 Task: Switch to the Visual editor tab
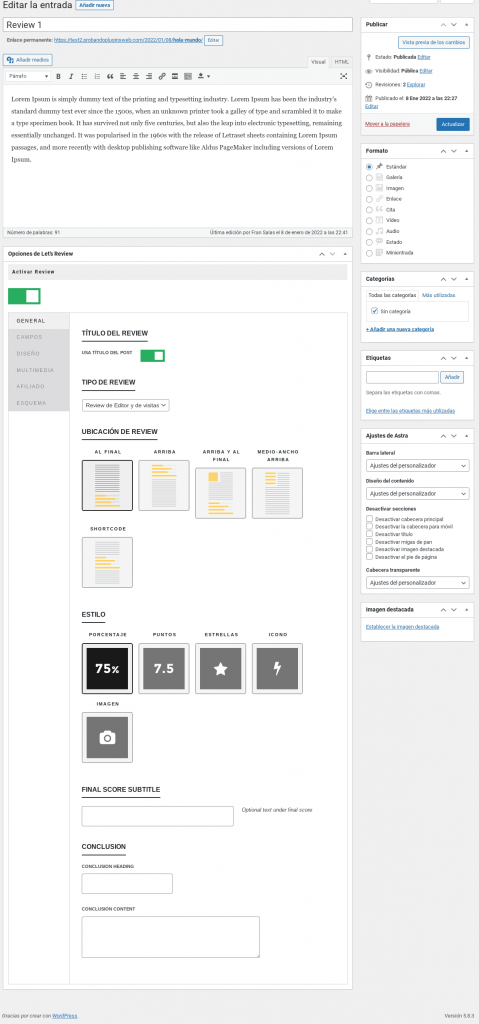(x=318, y=62)
